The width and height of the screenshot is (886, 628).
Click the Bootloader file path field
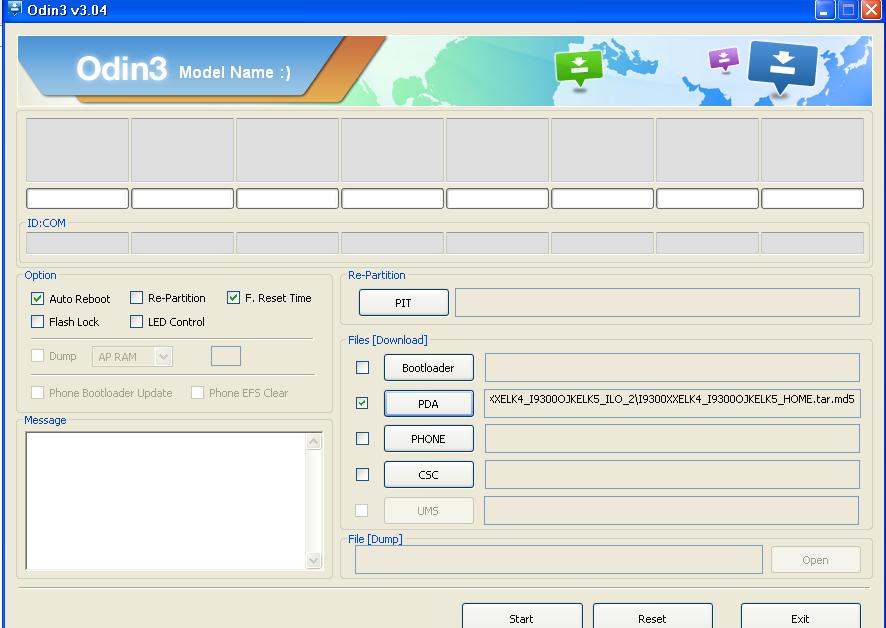point(672,367)
